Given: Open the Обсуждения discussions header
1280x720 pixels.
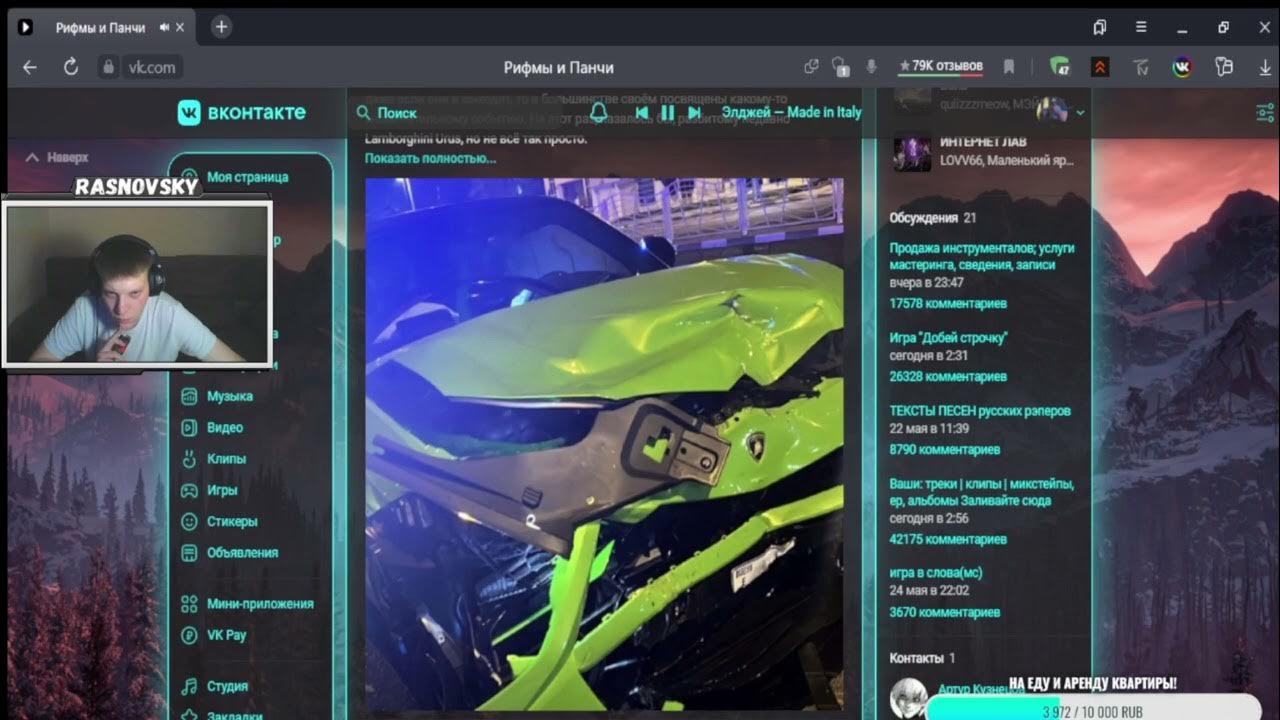Looking at the screenshot, I should coord(933,217).
